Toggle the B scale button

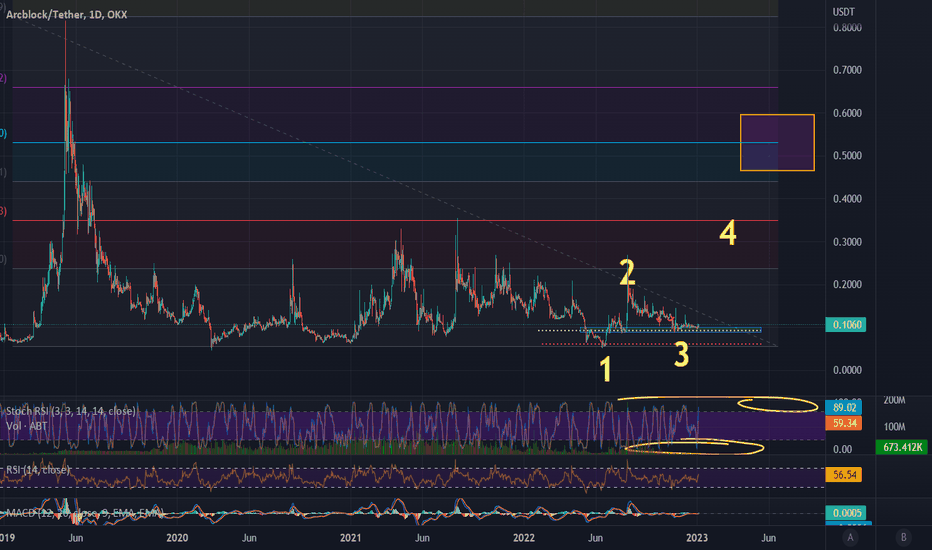tap(903, 538)
